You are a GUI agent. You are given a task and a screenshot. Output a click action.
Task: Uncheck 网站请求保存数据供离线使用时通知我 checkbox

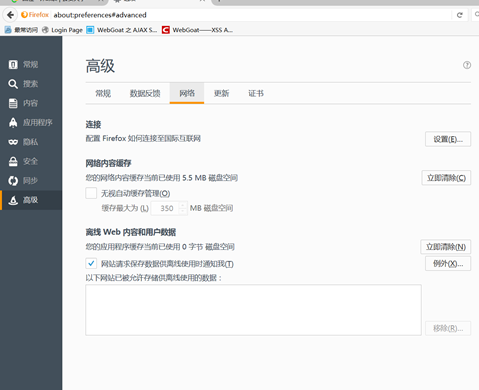pyautogui.click(x=91, y=263)
